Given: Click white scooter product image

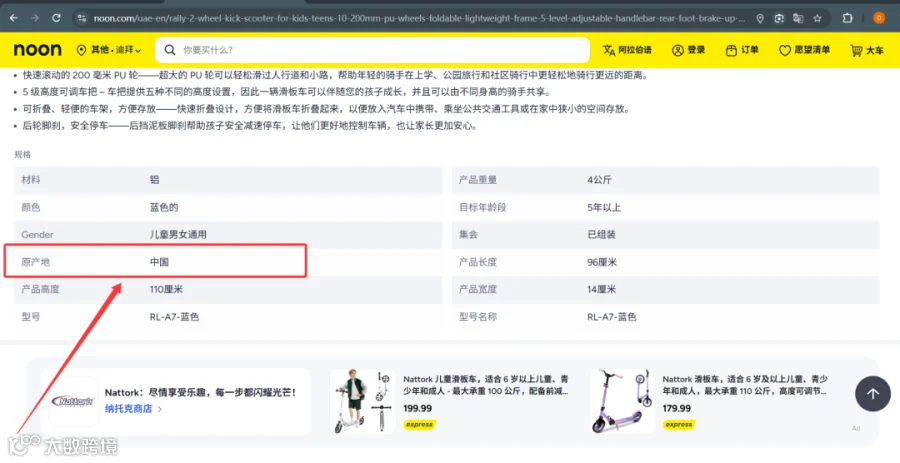Looking at the screenshot, I should click(x=362, y=401).
